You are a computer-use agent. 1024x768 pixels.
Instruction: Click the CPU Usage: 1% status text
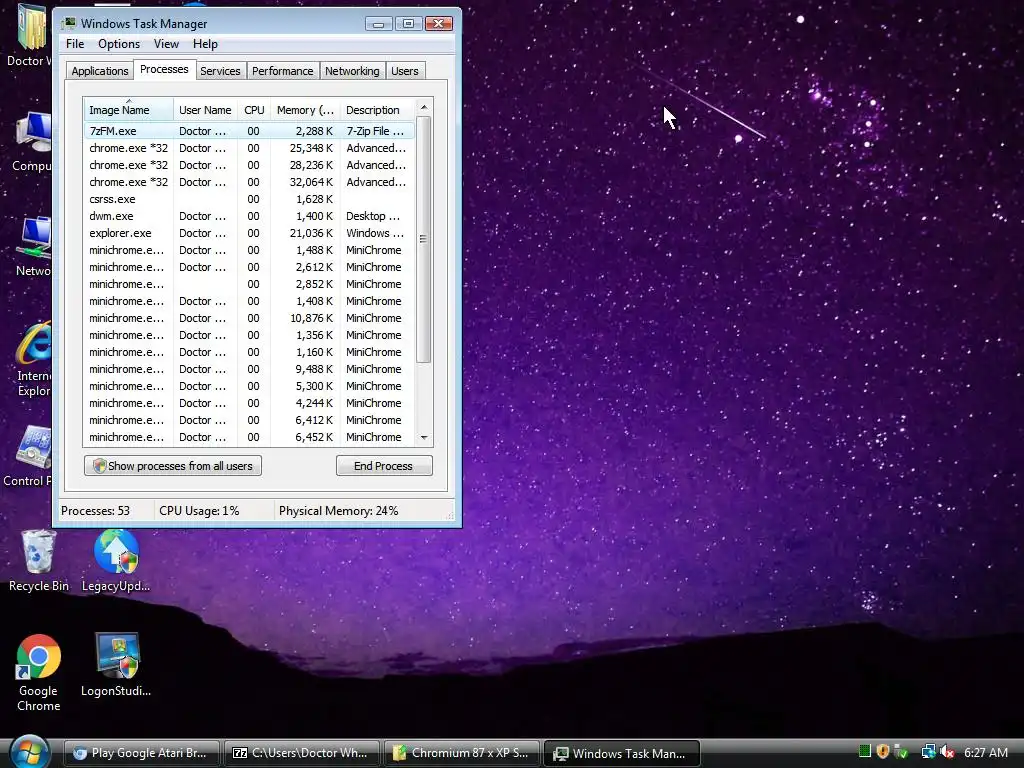(x=199, y=511)
